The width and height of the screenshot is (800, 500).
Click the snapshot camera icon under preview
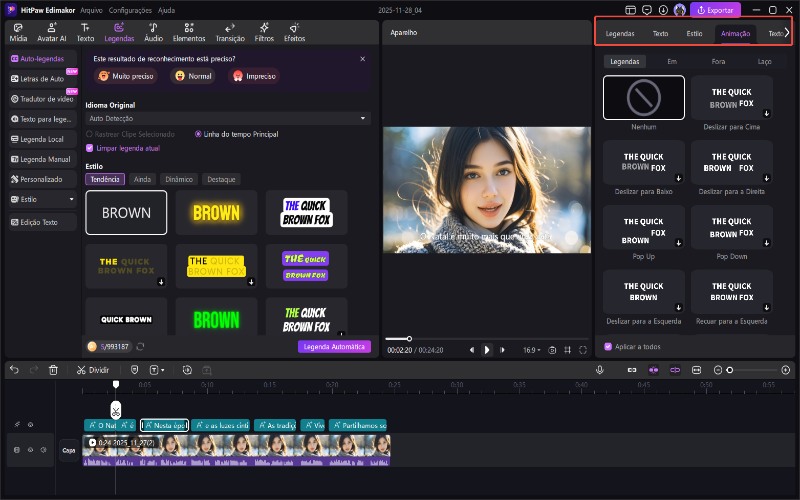pyautogui.click(x=552, y=350)
